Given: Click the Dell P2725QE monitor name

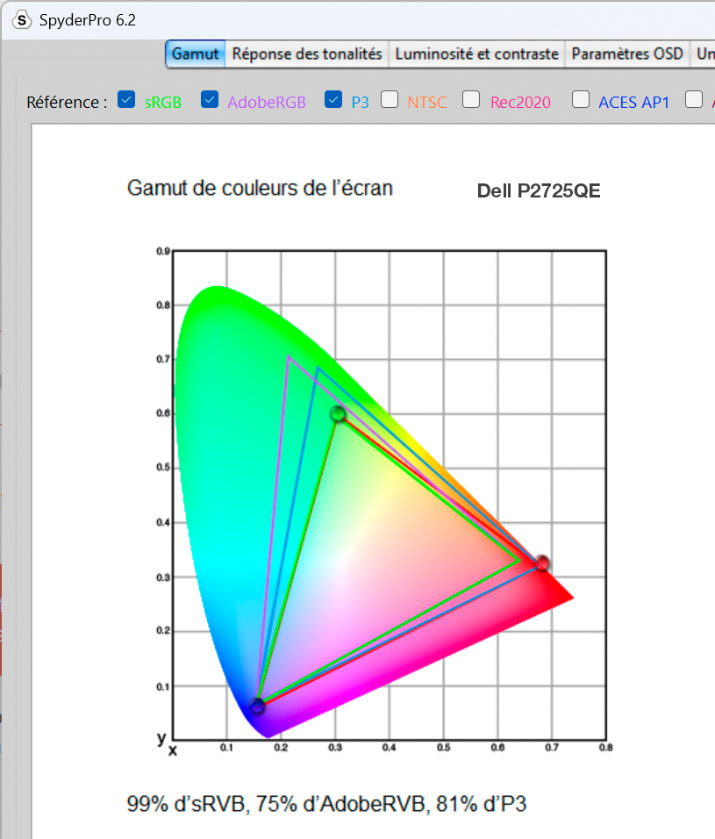Looking at the screenshot, I should [x=538, y=192].
